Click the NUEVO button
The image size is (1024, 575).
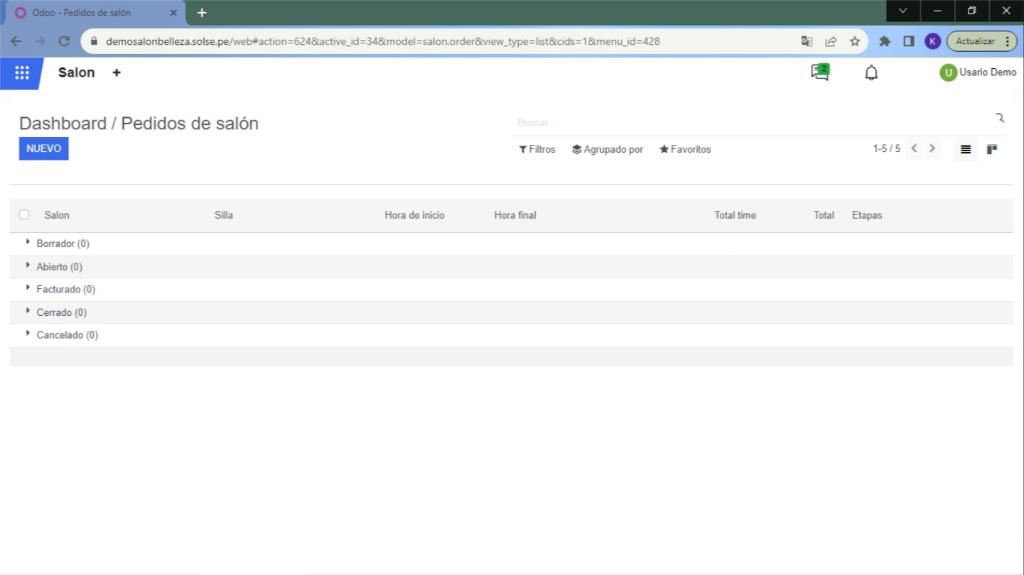(44, 149)
